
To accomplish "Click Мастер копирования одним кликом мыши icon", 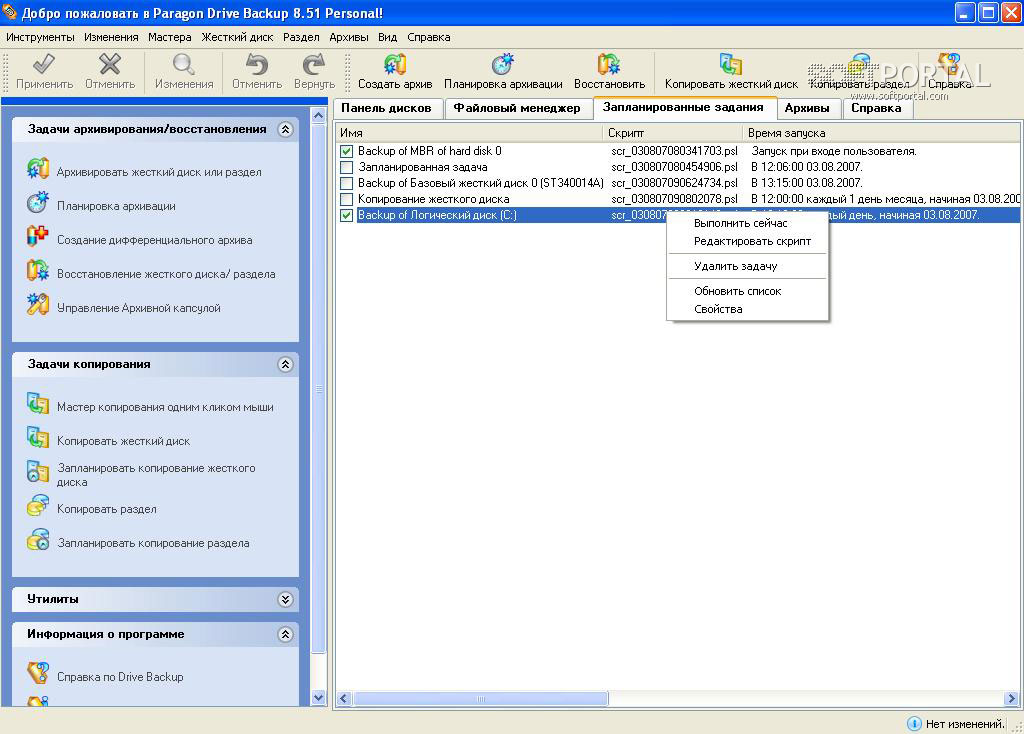I will 38,404.
